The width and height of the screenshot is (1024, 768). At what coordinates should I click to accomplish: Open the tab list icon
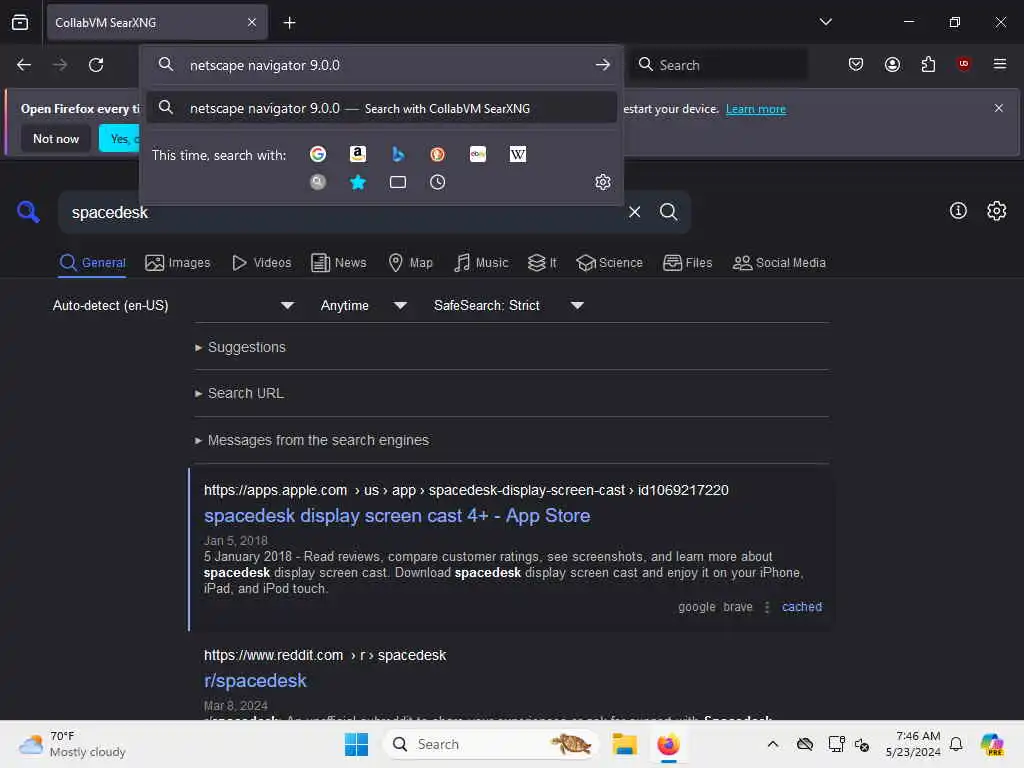20,22
